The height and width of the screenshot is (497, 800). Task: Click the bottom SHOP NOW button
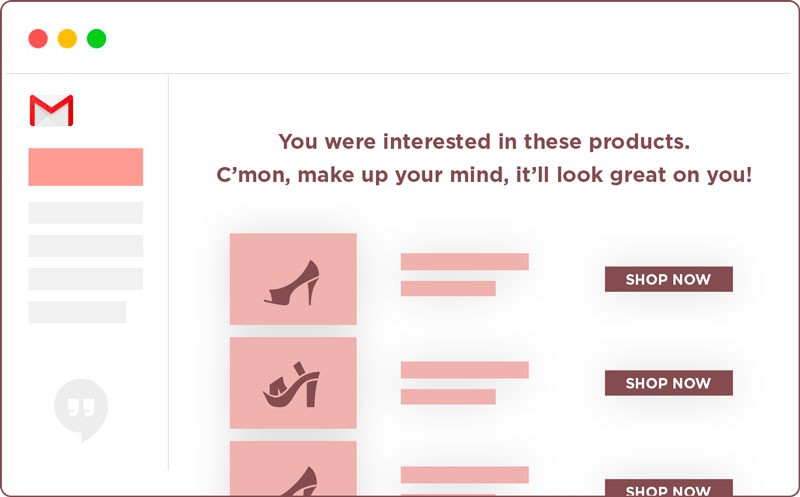coord(668,487)
